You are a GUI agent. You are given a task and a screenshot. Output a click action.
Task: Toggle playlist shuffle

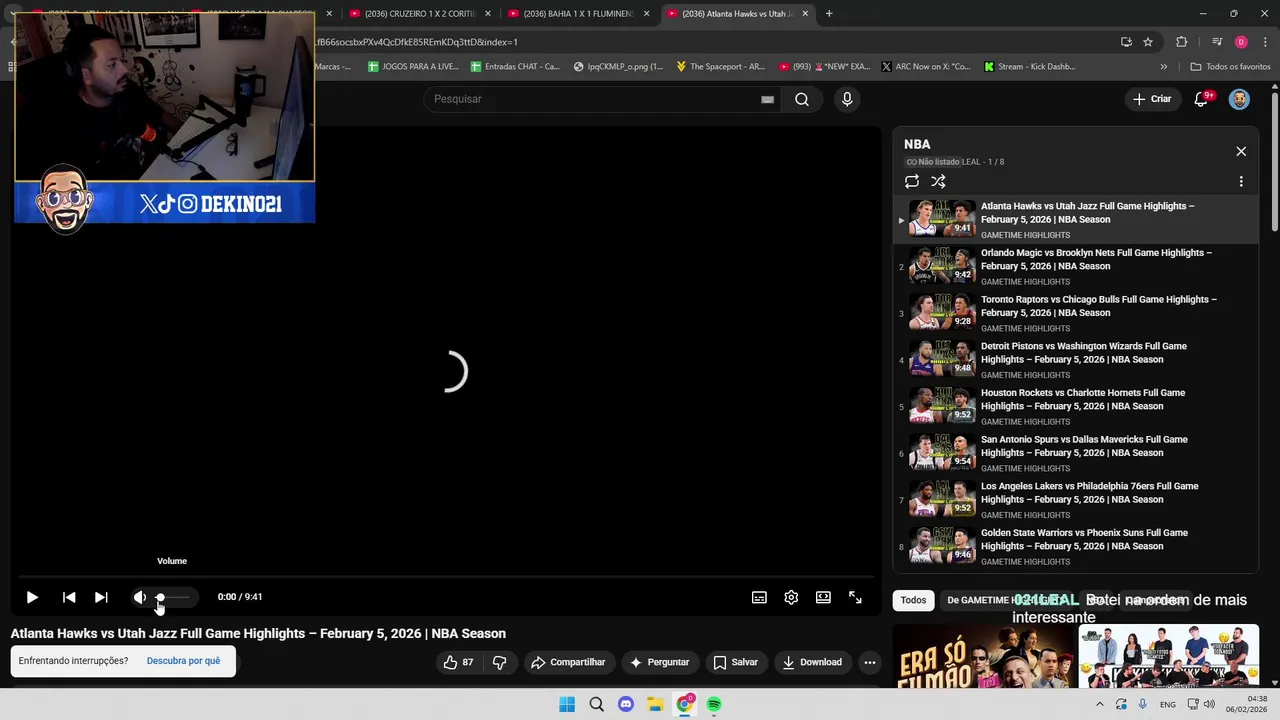(x=938, y=182)
